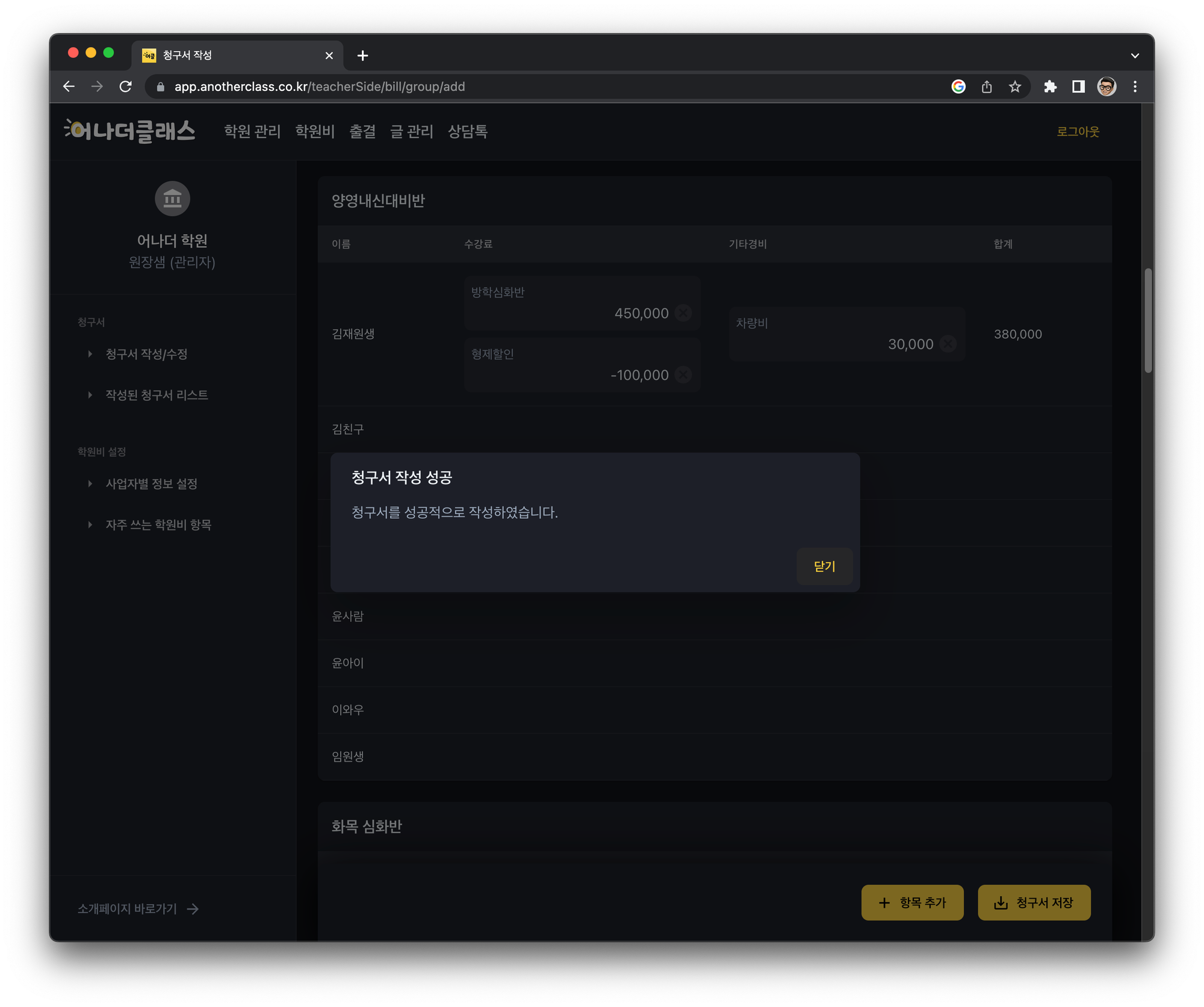Image resolution: width=1204 pixels, height=1007 pixels.
Task: Save the bill with 청구서 저장
Action: 1034,902
